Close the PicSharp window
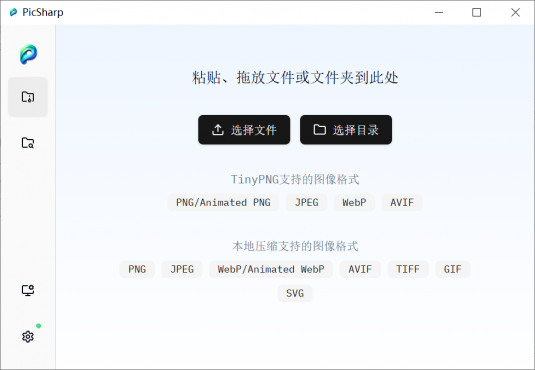The image size is (535, 370). point(515,12)
